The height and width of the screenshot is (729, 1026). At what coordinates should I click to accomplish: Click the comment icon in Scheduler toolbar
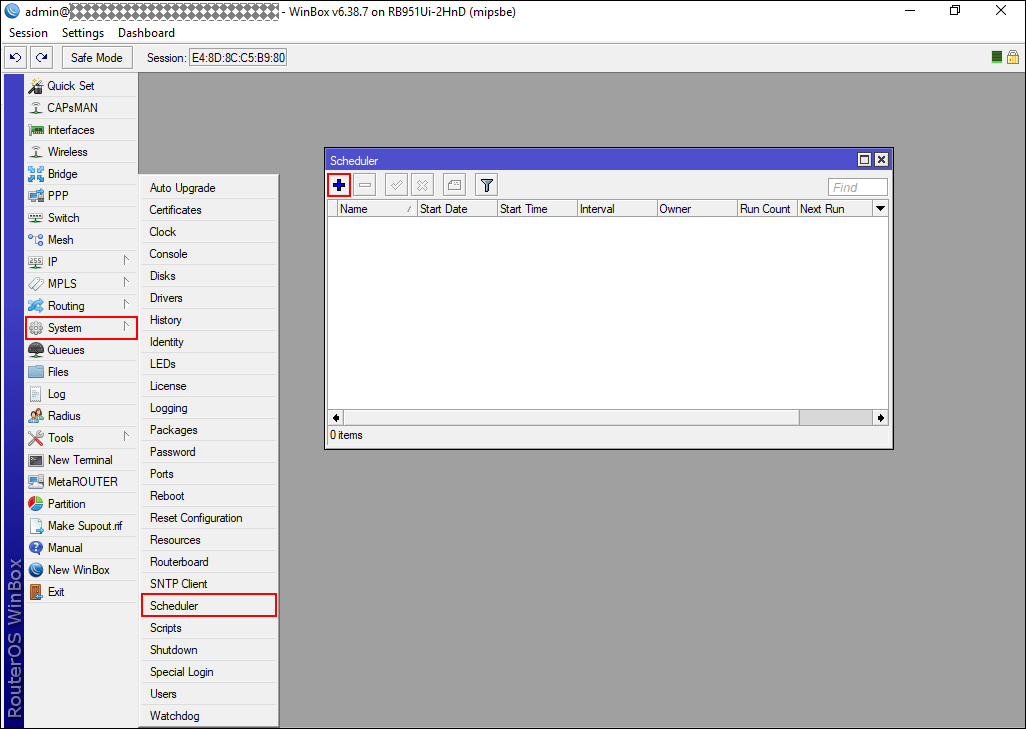pyautogui.click(x=454, y=185)
